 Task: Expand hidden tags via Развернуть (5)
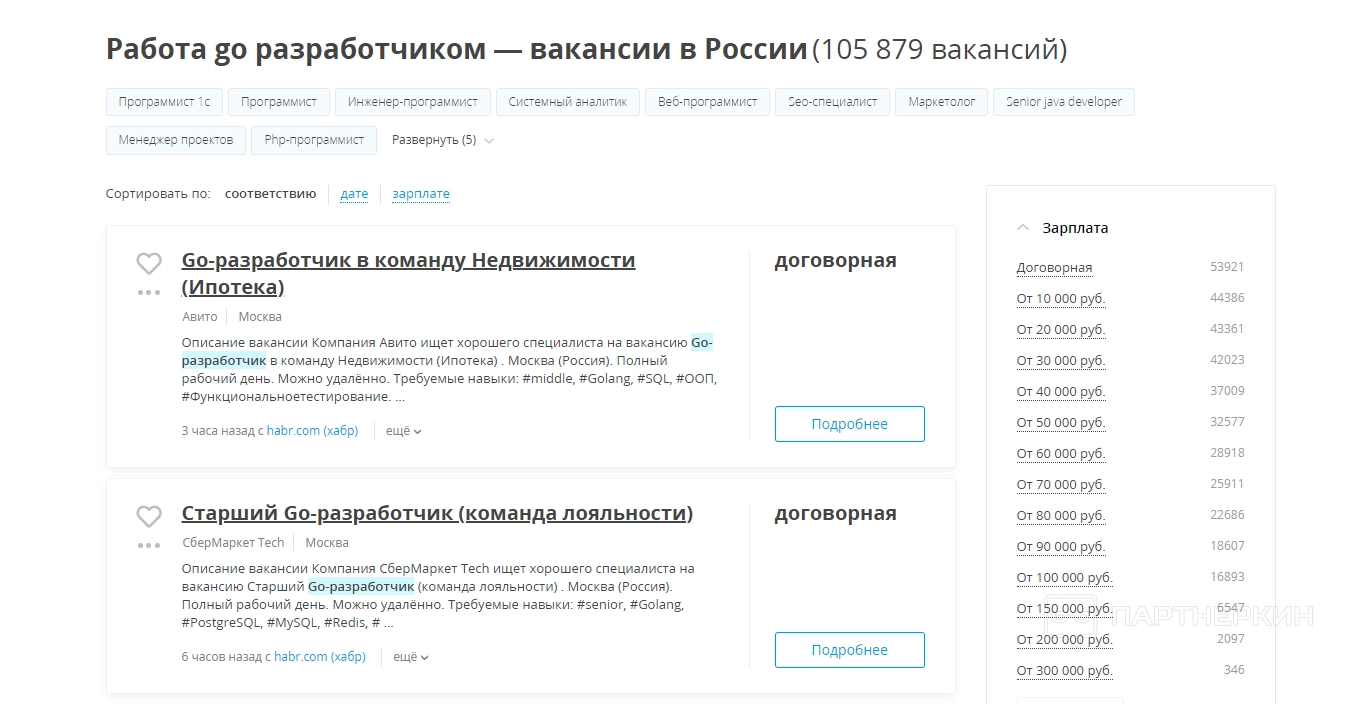[x=442, y=140]
